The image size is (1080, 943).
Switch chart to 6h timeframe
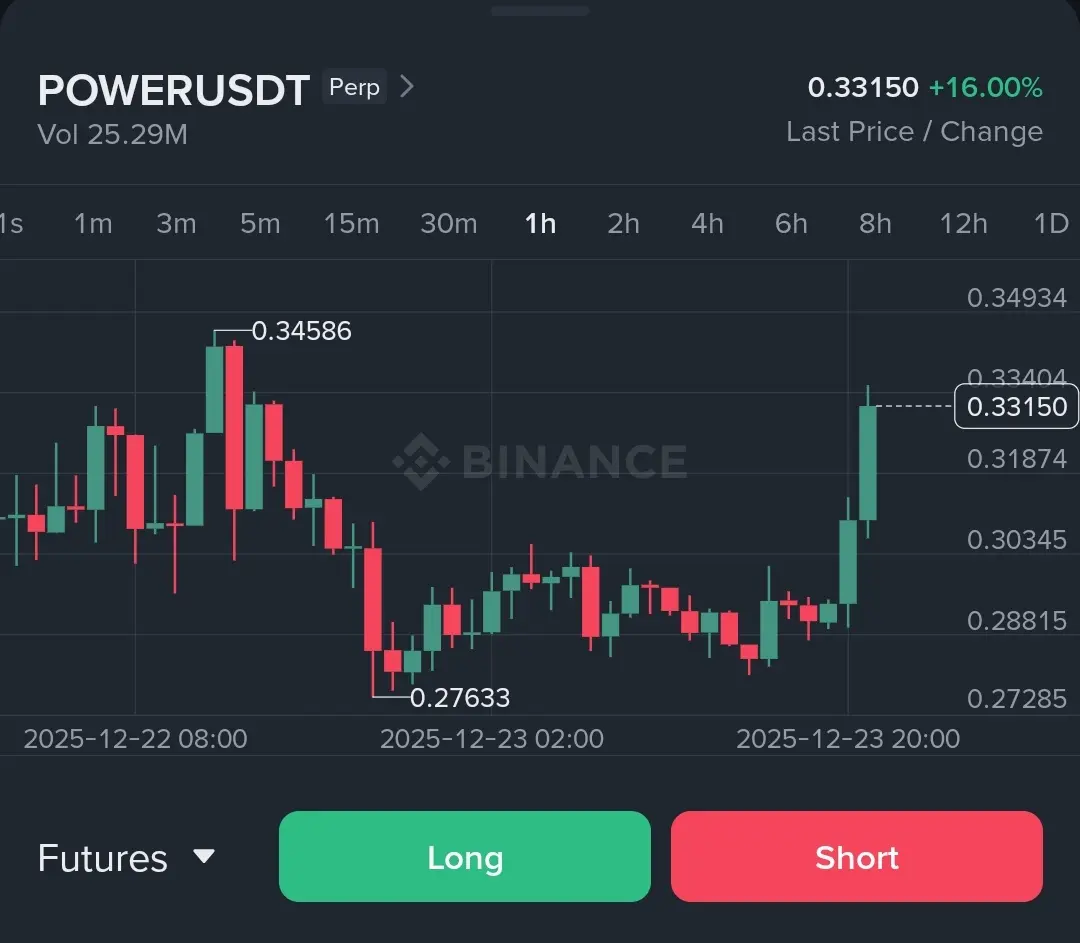click(x=791, y=223)
